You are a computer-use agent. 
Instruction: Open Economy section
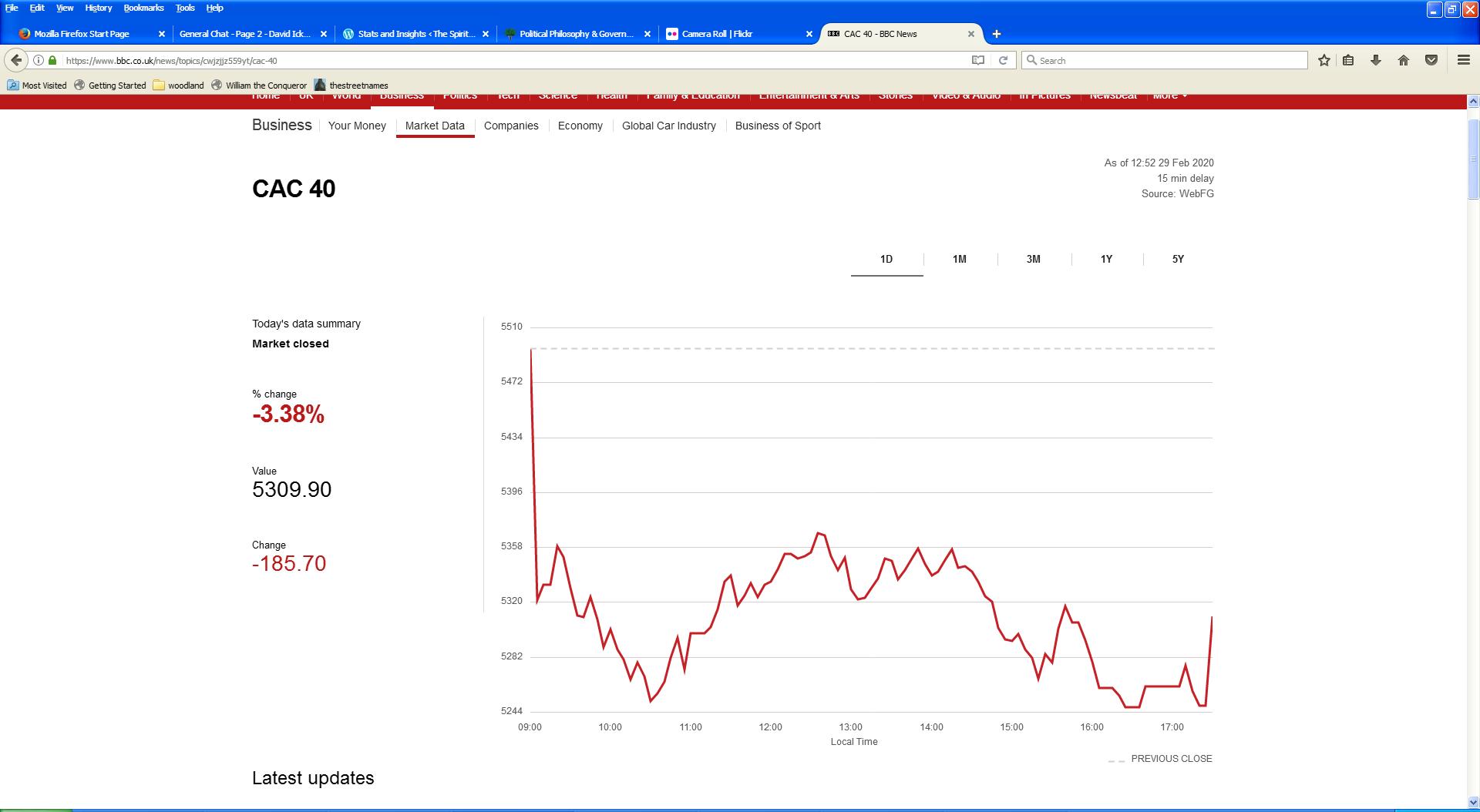point(580,126)
